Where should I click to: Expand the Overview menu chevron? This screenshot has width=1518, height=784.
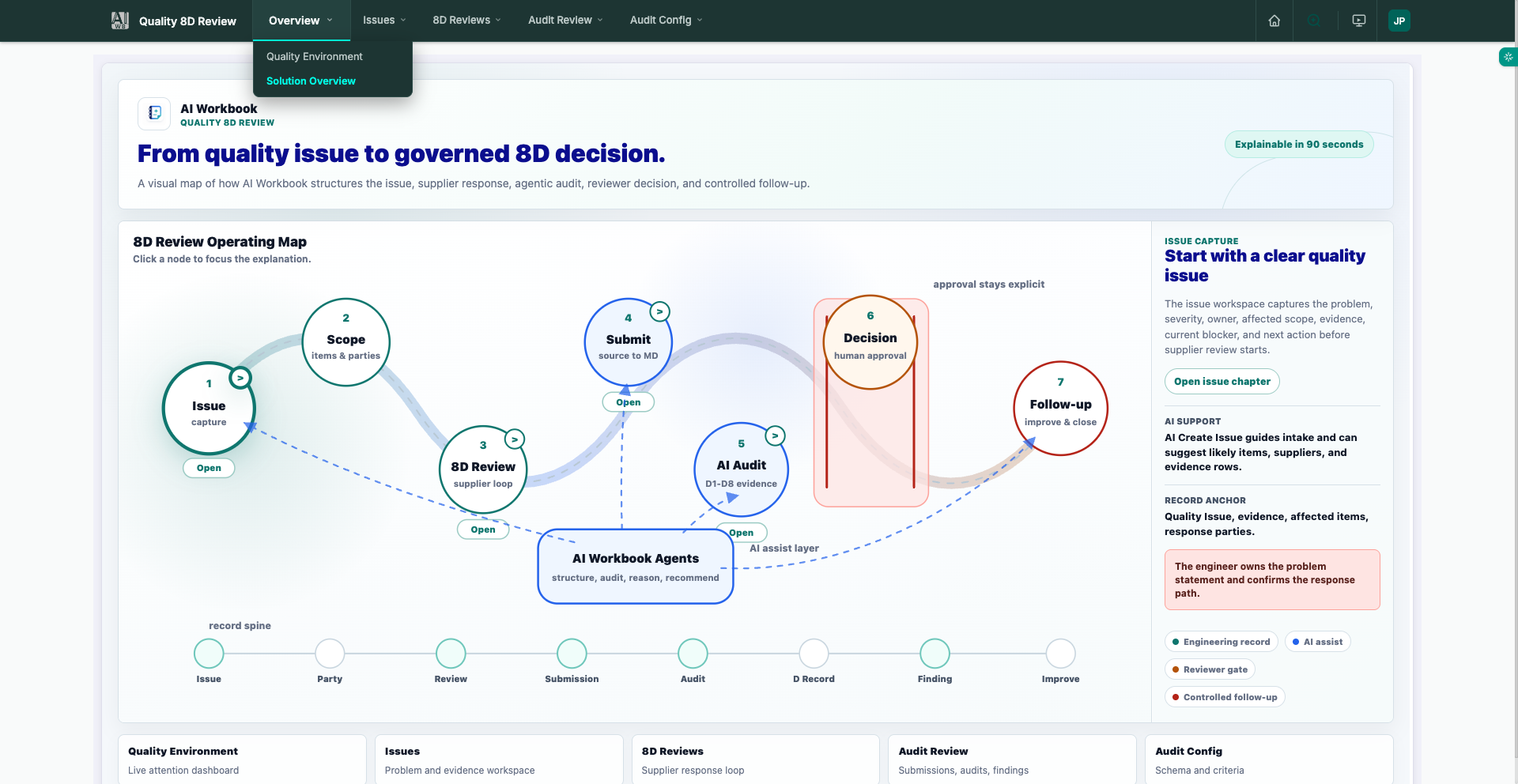point(330,21)
